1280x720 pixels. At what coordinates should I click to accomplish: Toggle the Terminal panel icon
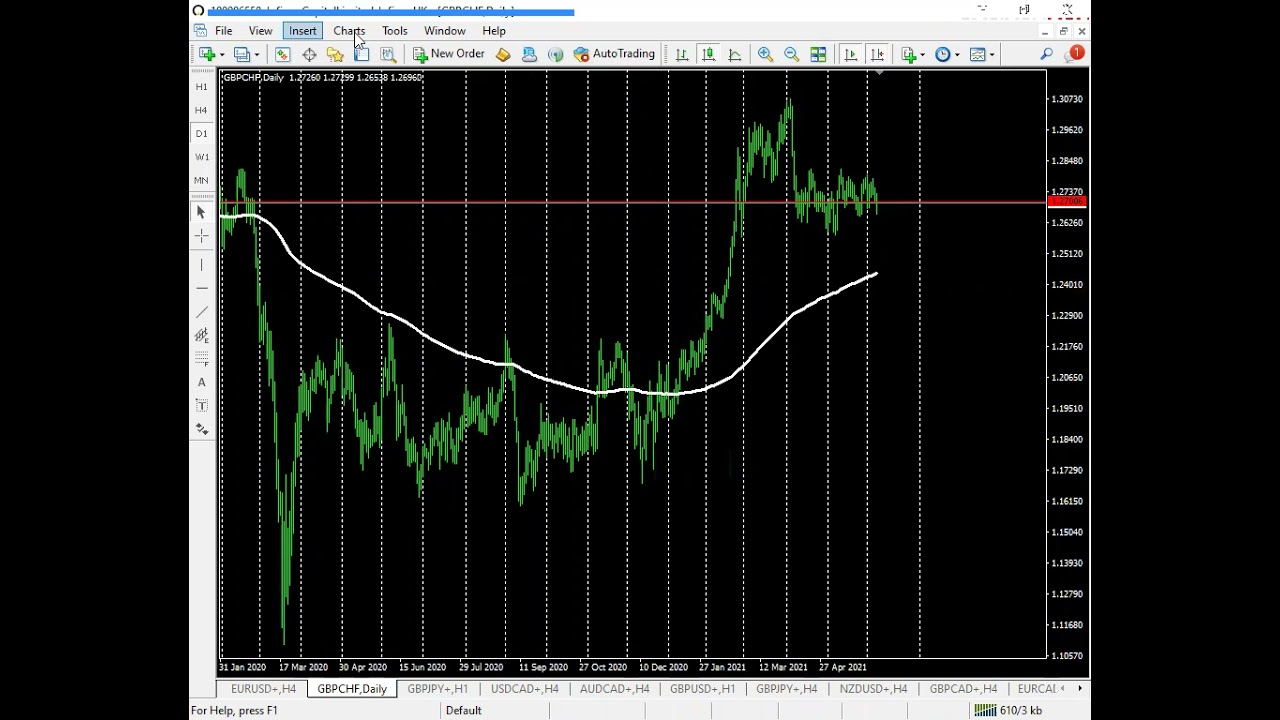[x=361, y=54]
